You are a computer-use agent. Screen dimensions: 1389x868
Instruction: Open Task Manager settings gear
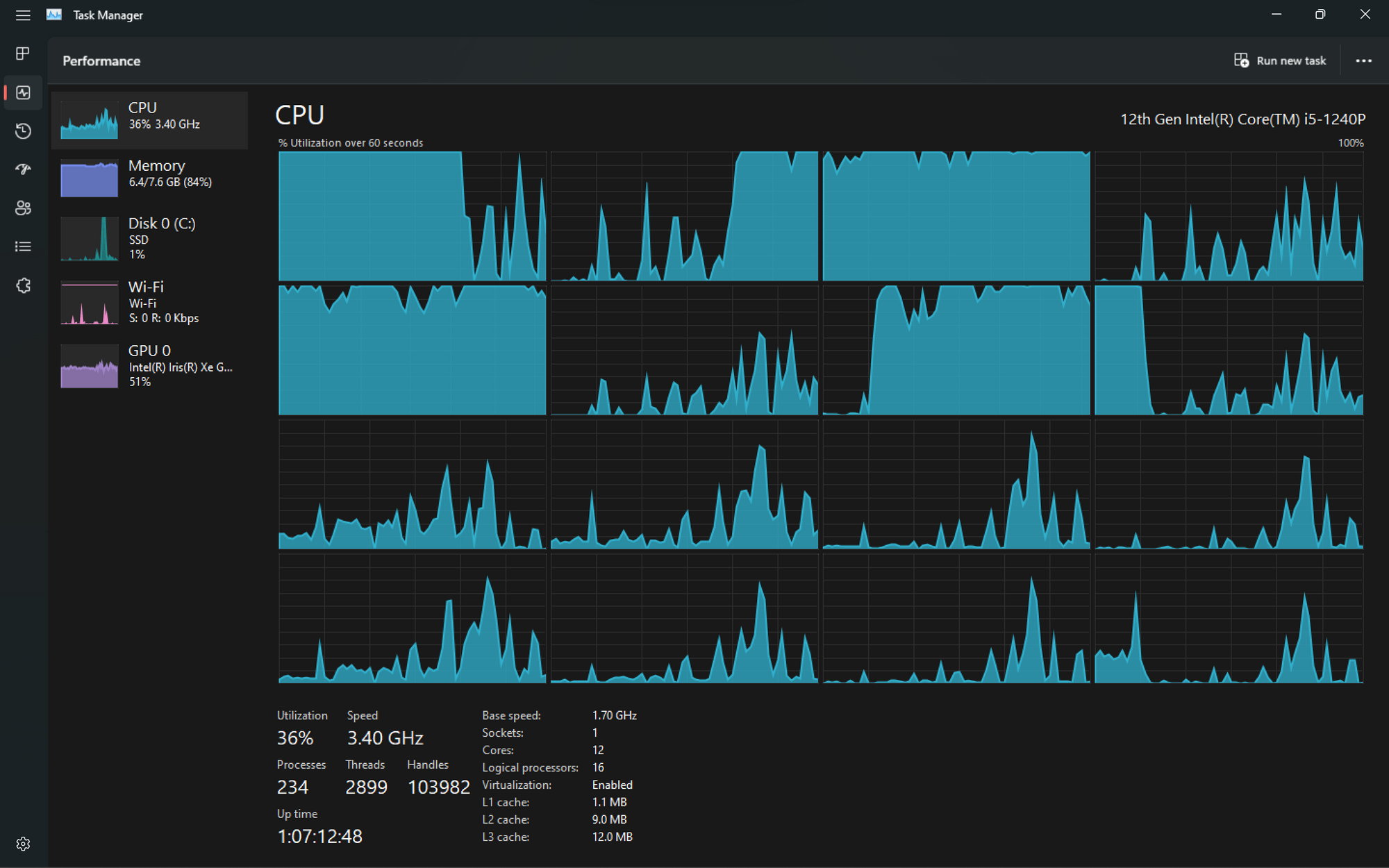click(x=23, y=844)
